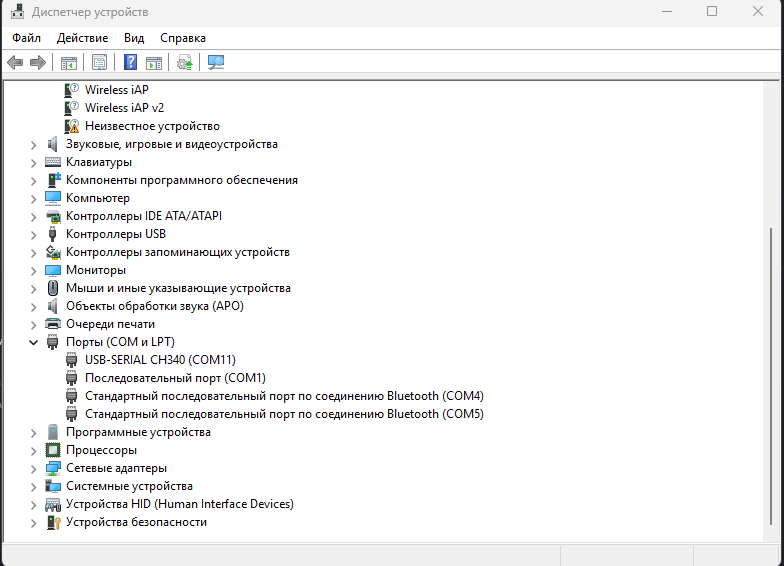Click the USB plug icon of Контроллеры USB
Image resolution: width=784 pixels, height=566 pixels.
(52, 234)
